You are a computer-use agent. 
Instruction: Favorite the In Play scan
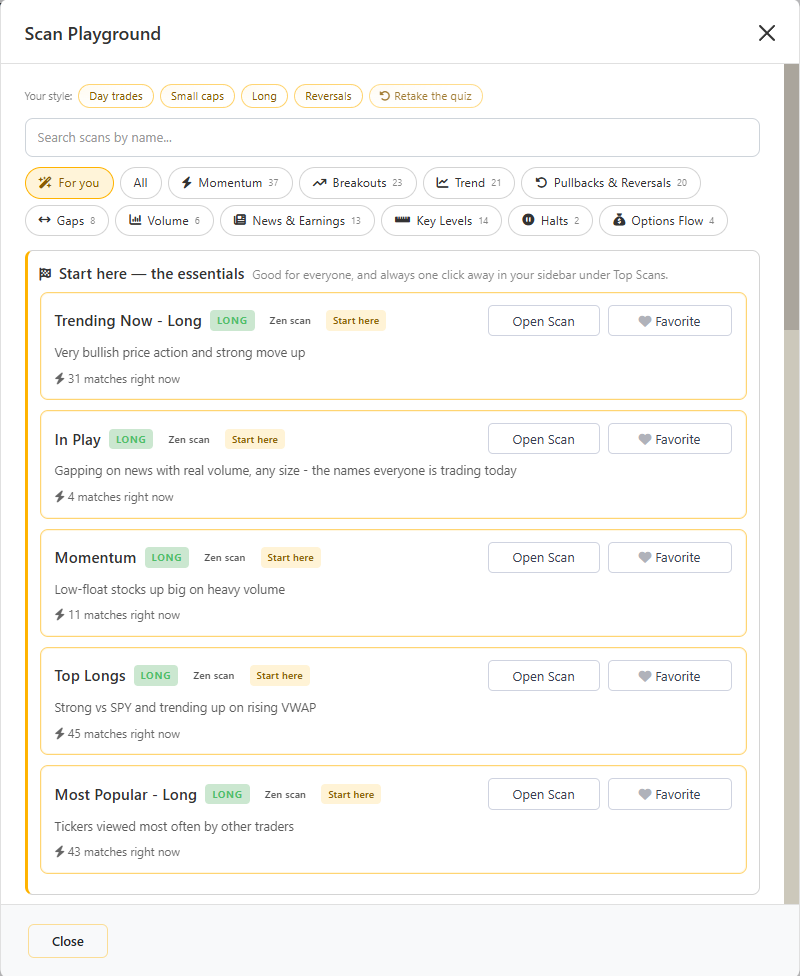click(x=670, y=439)
